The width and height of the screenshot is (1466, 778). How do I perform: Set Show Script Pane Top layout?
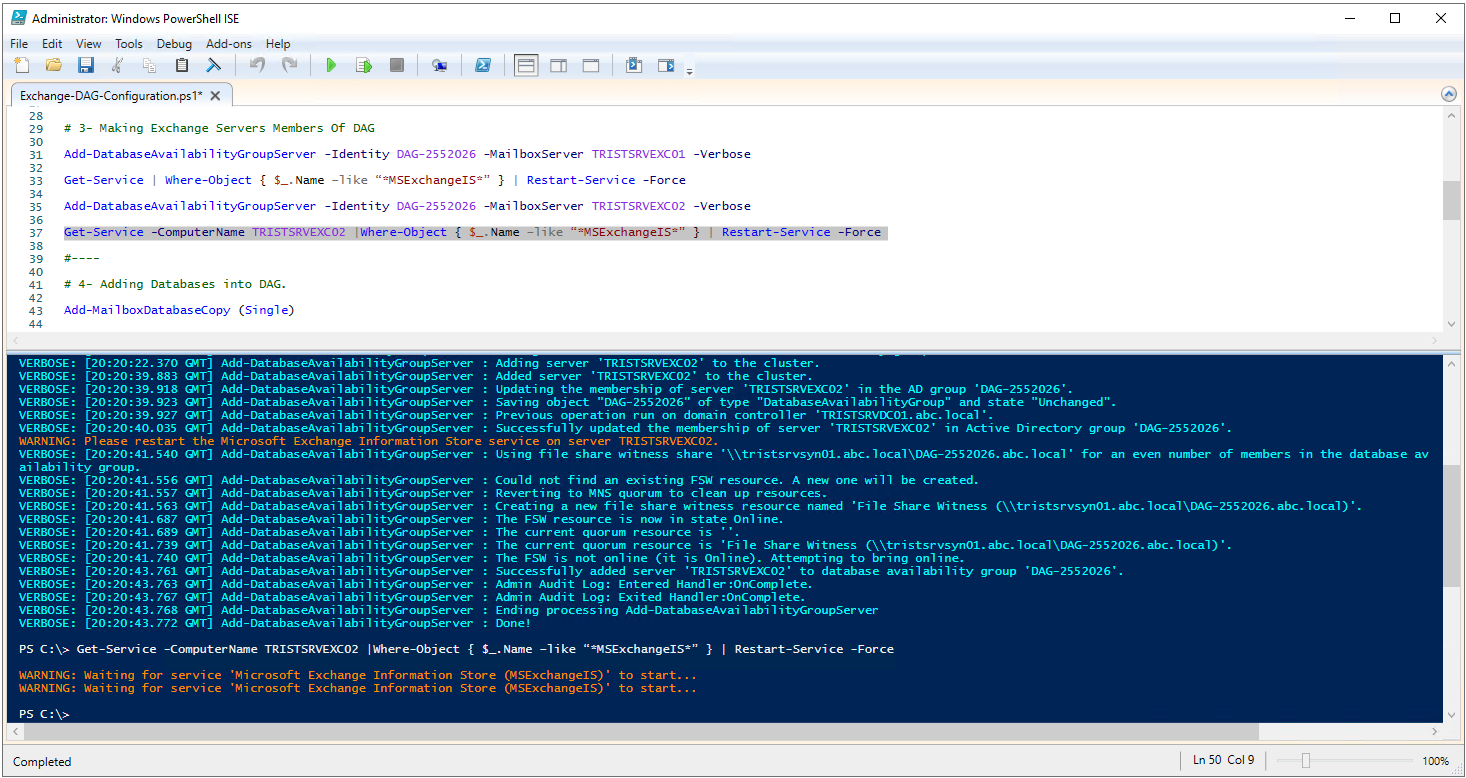click(526, 66)
